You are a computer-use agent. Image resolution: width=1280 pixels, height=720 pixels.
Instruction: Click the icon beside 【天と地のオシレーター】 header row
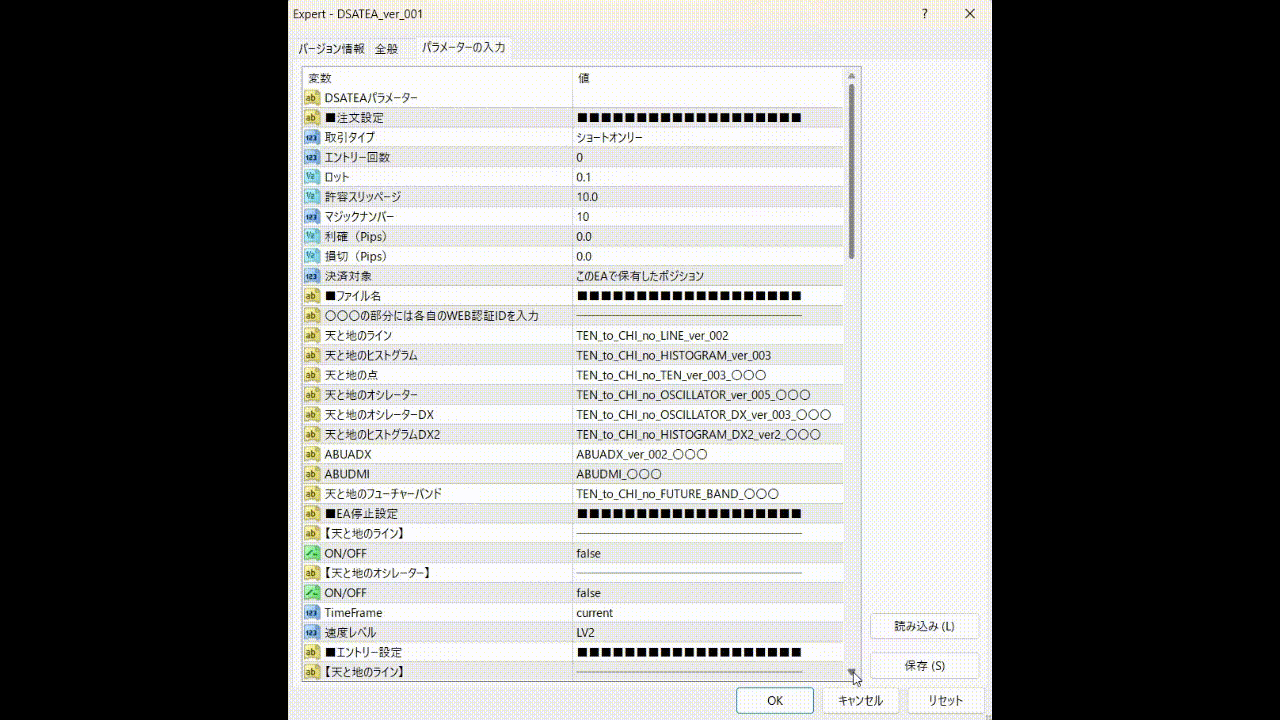click(312, 573)
